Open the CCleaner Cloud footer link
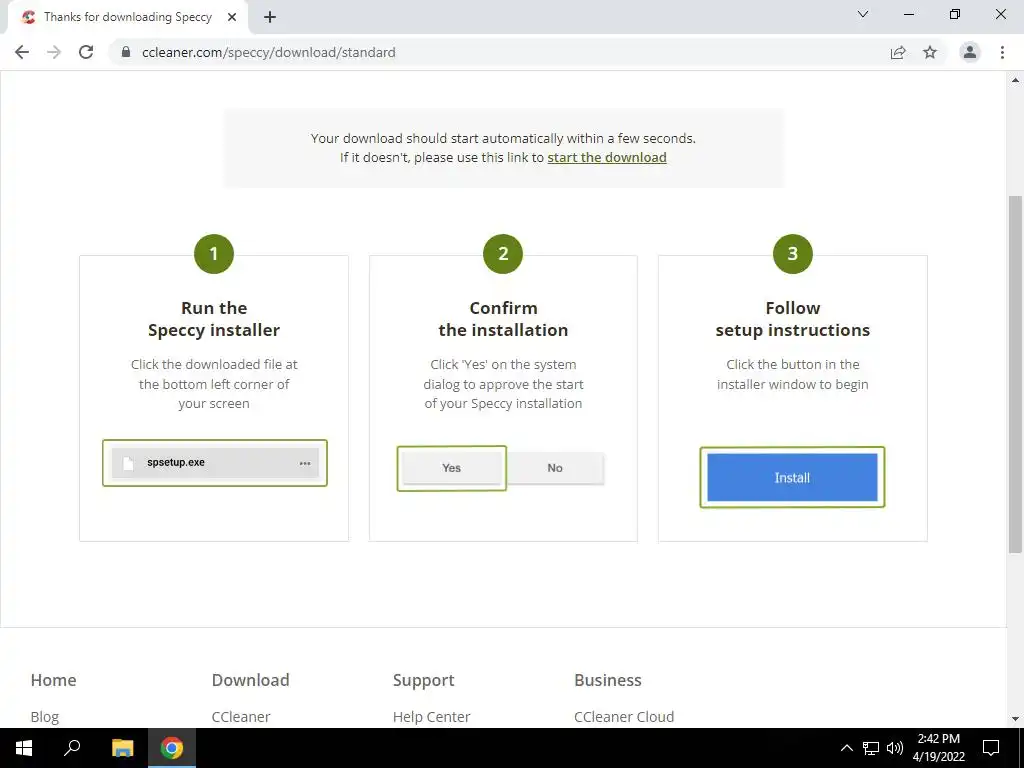The image size is (1024, 768). click(x=624, y=716)
